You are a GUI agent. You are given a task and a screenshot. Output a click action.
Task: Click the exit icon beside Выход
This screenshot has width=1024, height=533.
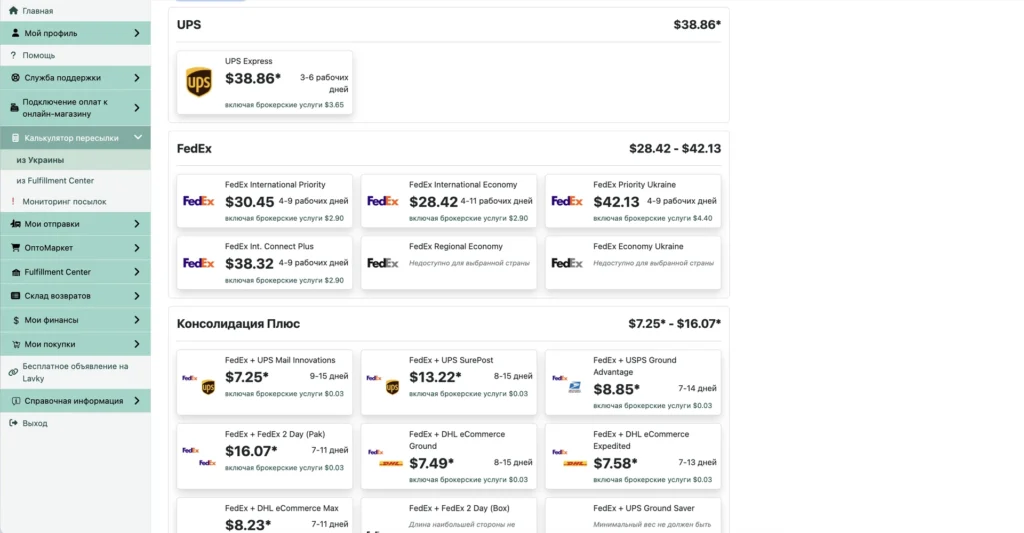point(13,423)
